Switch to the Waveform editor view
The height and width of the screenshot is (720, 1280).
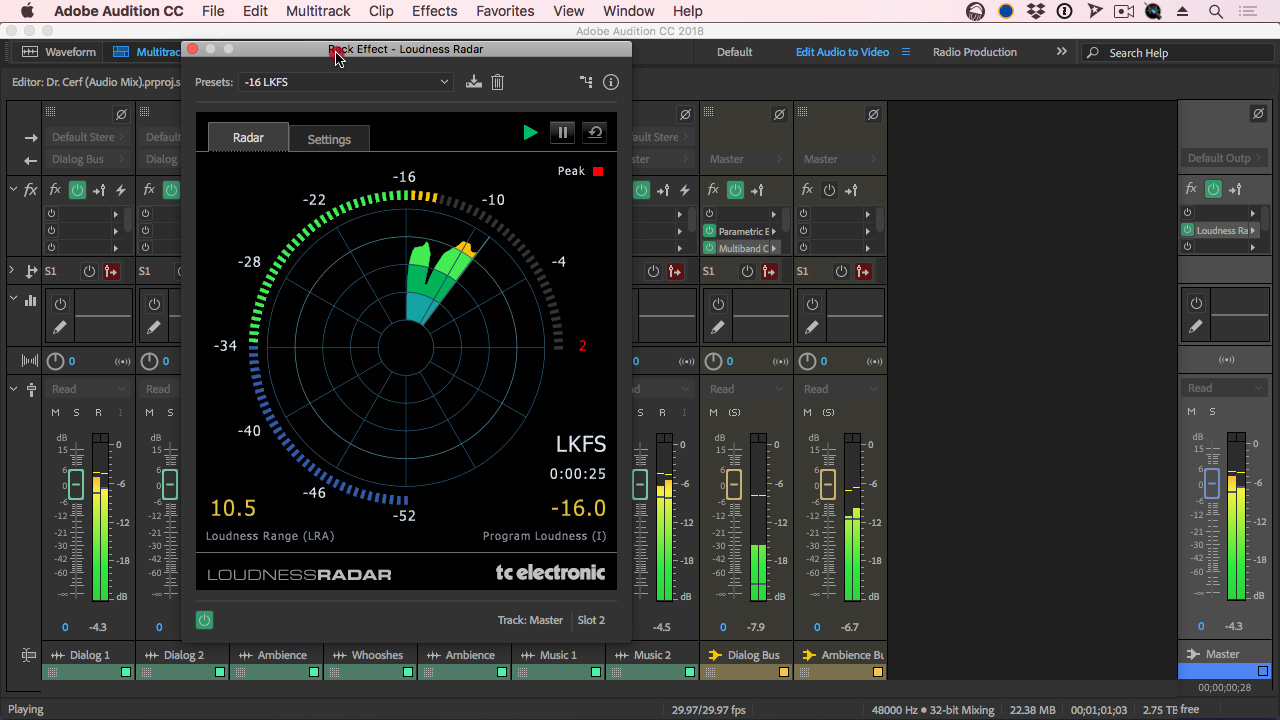point(59,52)
